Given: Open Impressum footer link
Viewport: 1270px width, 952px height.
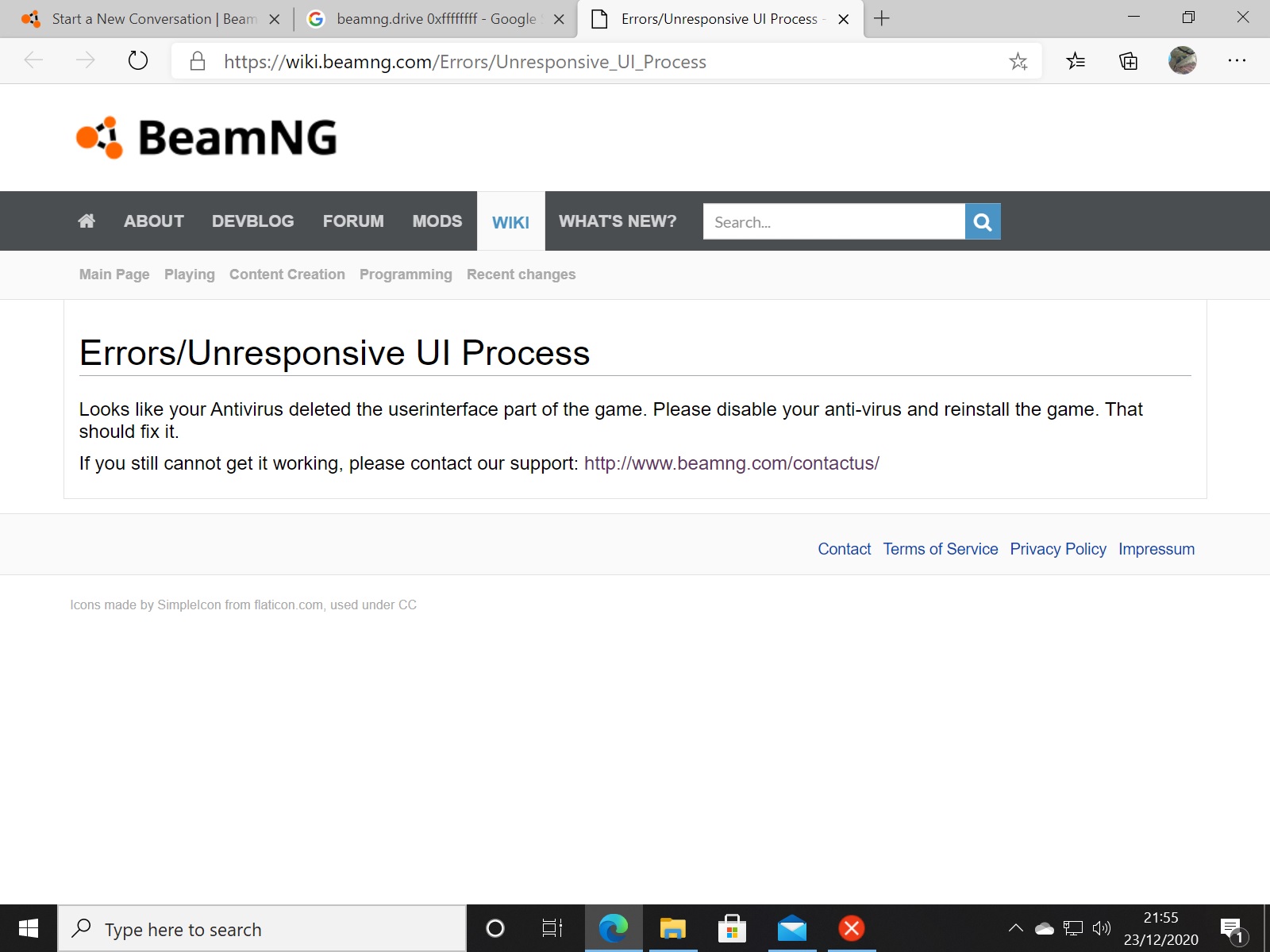Looking at the screenshot, I should click(x=1156, y=549).
